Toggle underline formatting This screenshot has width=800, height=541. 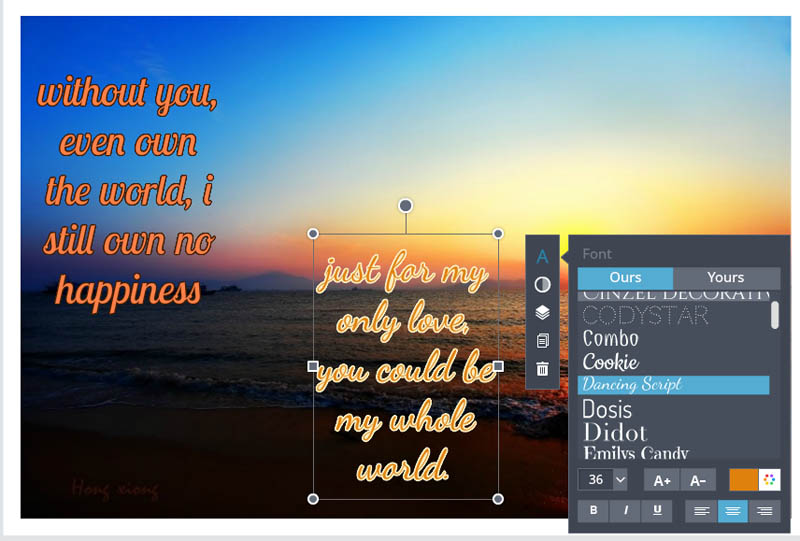pyautogui.click(x=657, y=510)
